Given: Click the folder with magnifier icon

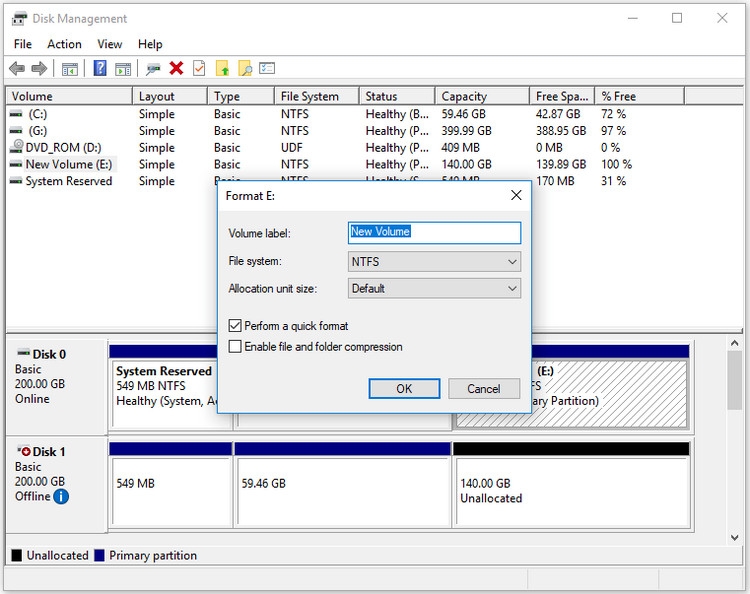Looking at the screenshot, I should (x=245, y=68).
